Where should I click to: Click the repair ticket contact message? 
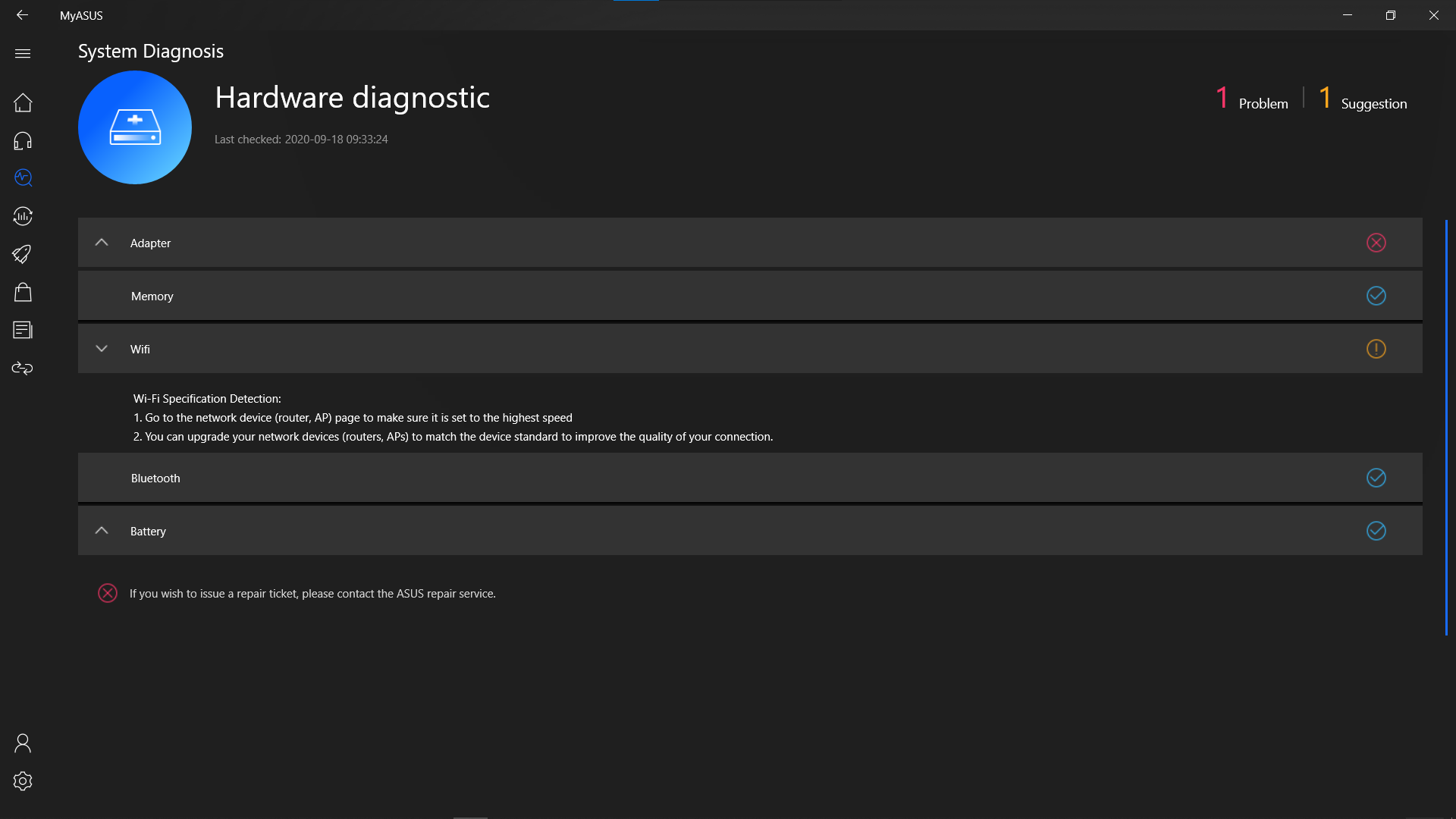click(x=312, y=594)
